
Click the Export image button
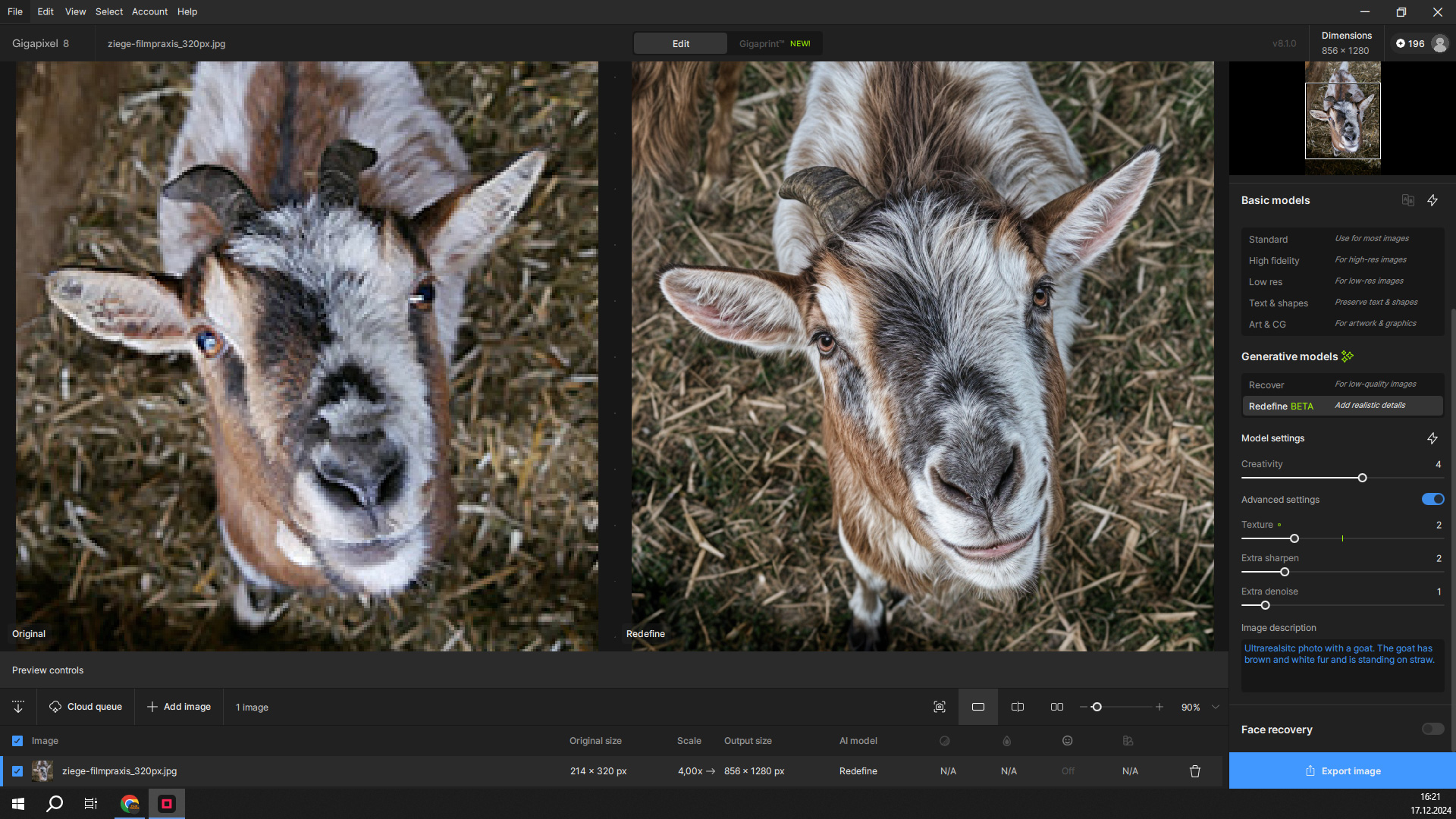click(x=1341, y=770)
